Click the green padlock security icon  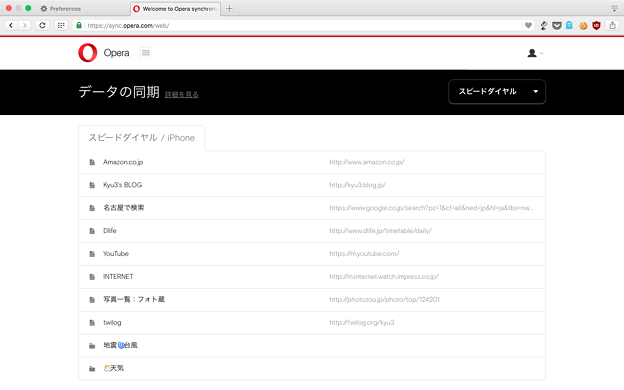(x=79, y=25)
